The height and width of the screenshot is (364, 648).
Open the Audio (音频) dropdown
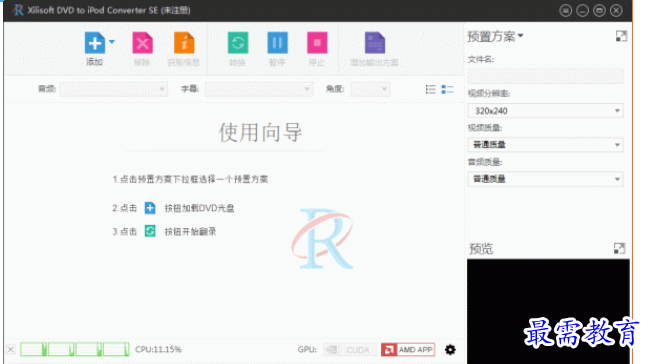click(114, 89)
